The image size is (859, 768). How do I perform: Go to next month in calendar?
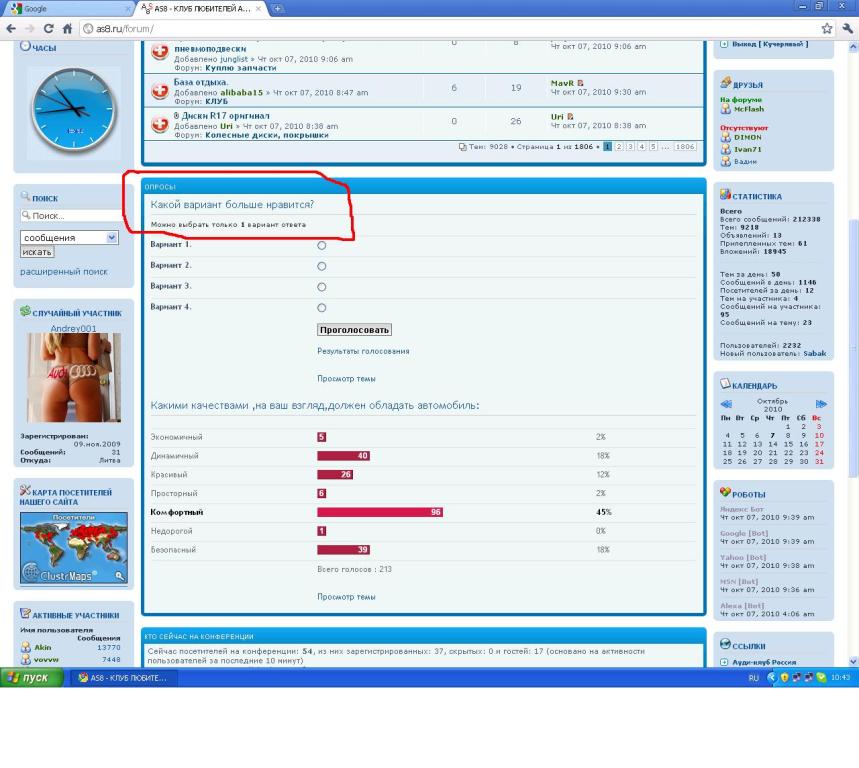click(821, 404)
